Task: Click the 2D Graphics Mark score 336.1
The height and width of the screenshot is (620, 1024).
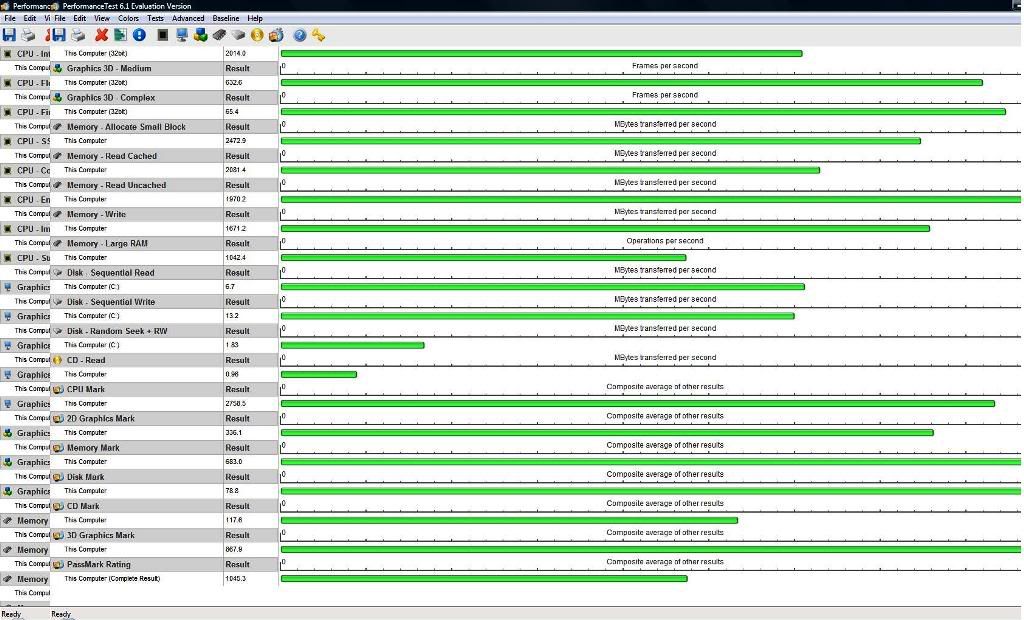Action: (x=234, y=432)
